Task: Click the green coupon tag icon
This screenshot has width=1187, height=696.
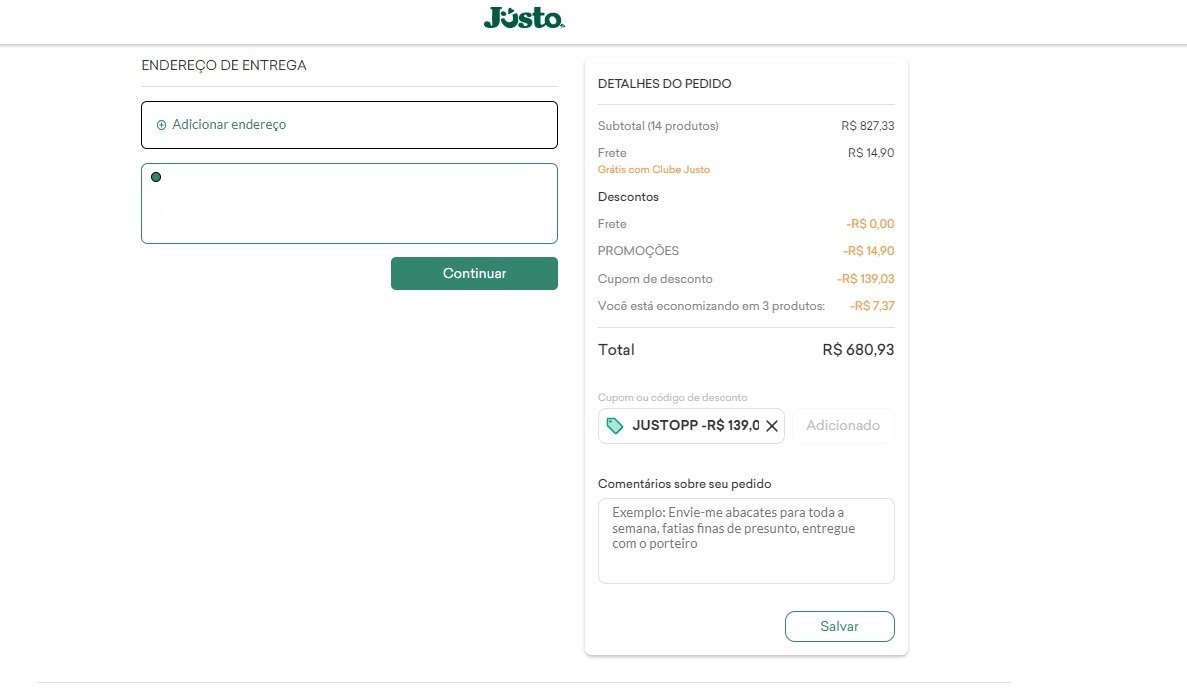Action: (615, 426)
